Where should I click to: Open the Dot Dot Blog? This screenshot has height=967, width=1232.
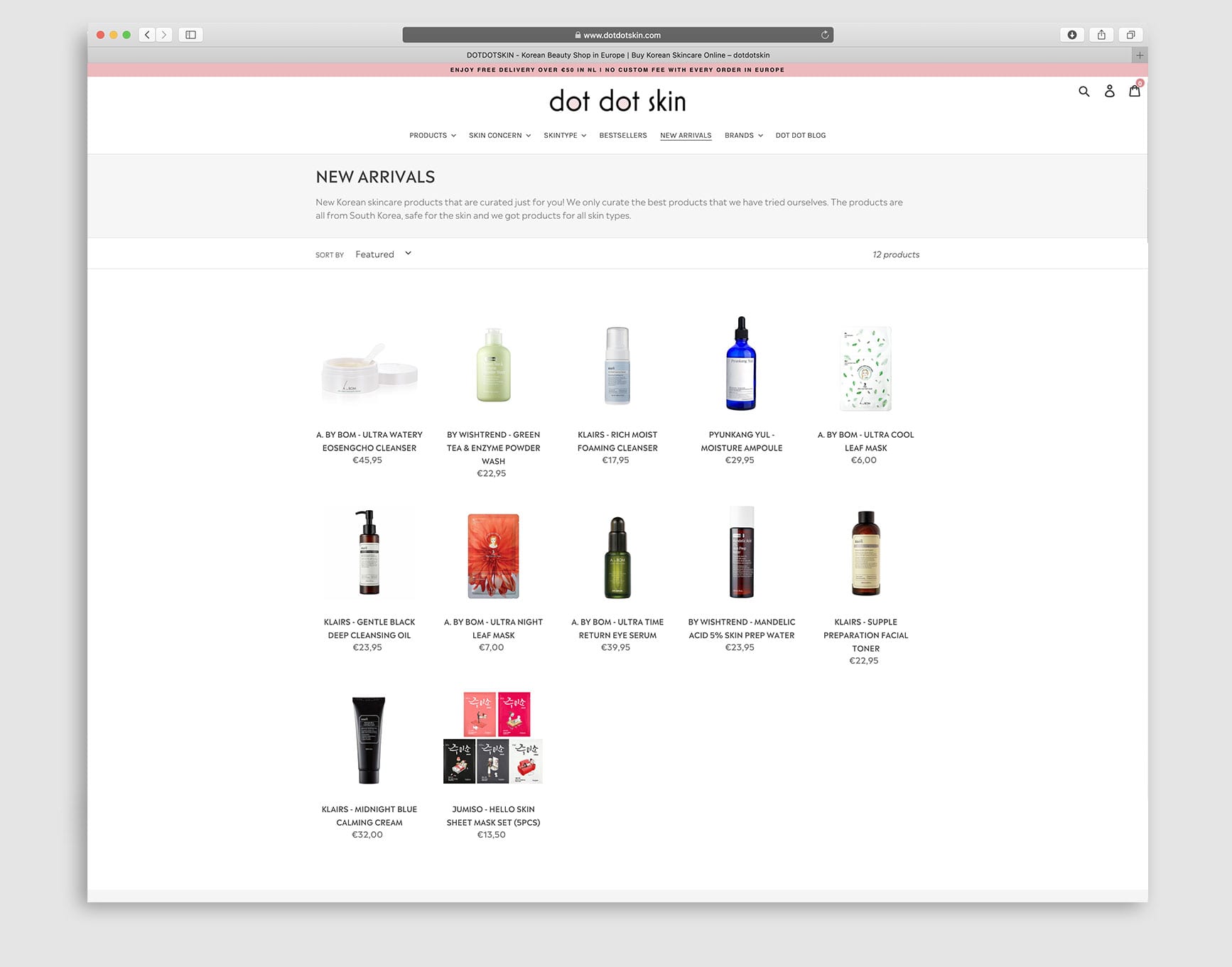[x=801, y=136]
